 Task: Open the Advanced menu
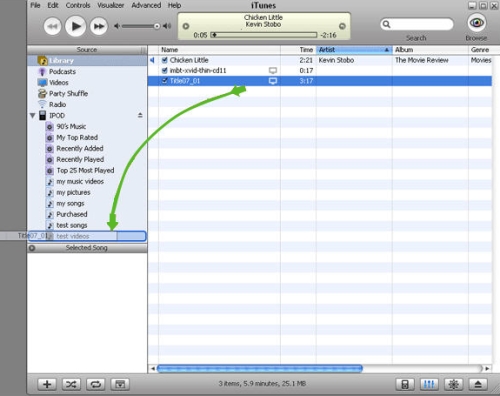[x=146, y=5]
